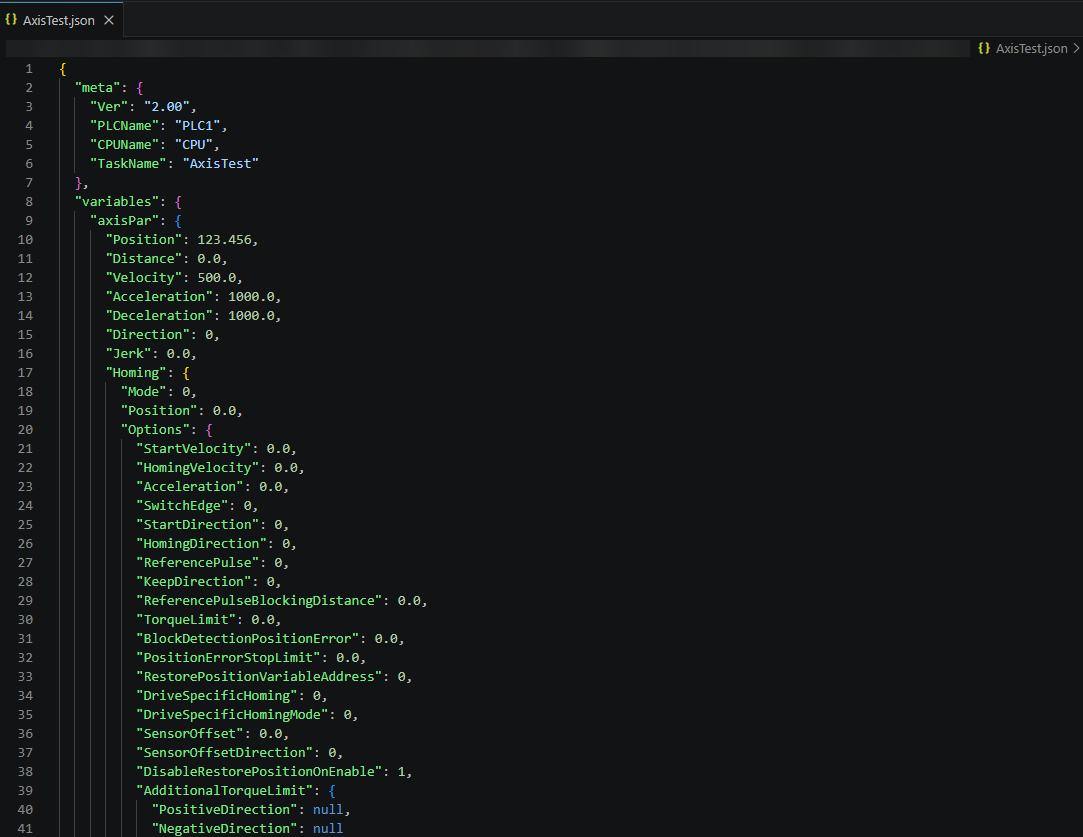The width and height of the screenshot is (1083, 837).
Task: Click the "PLC1" value
Action: [198, 126]
